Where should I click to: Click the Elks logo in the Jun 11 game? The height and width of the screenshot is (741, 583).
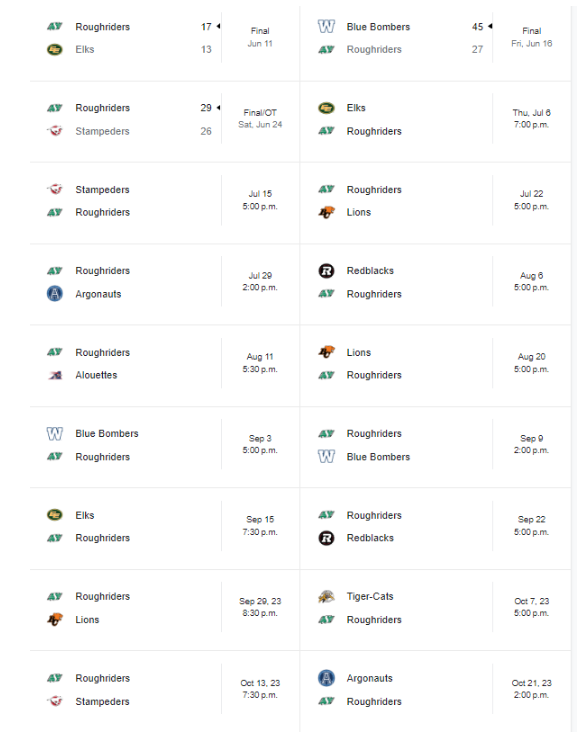(55, 49)
